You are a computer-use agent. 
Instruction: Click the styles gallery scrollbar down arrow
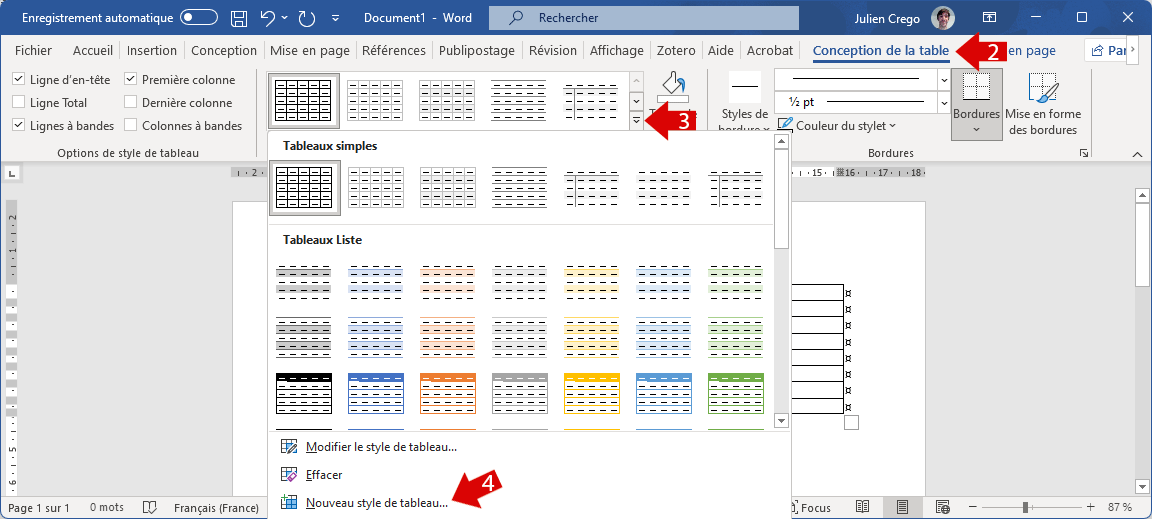(782, 421)
